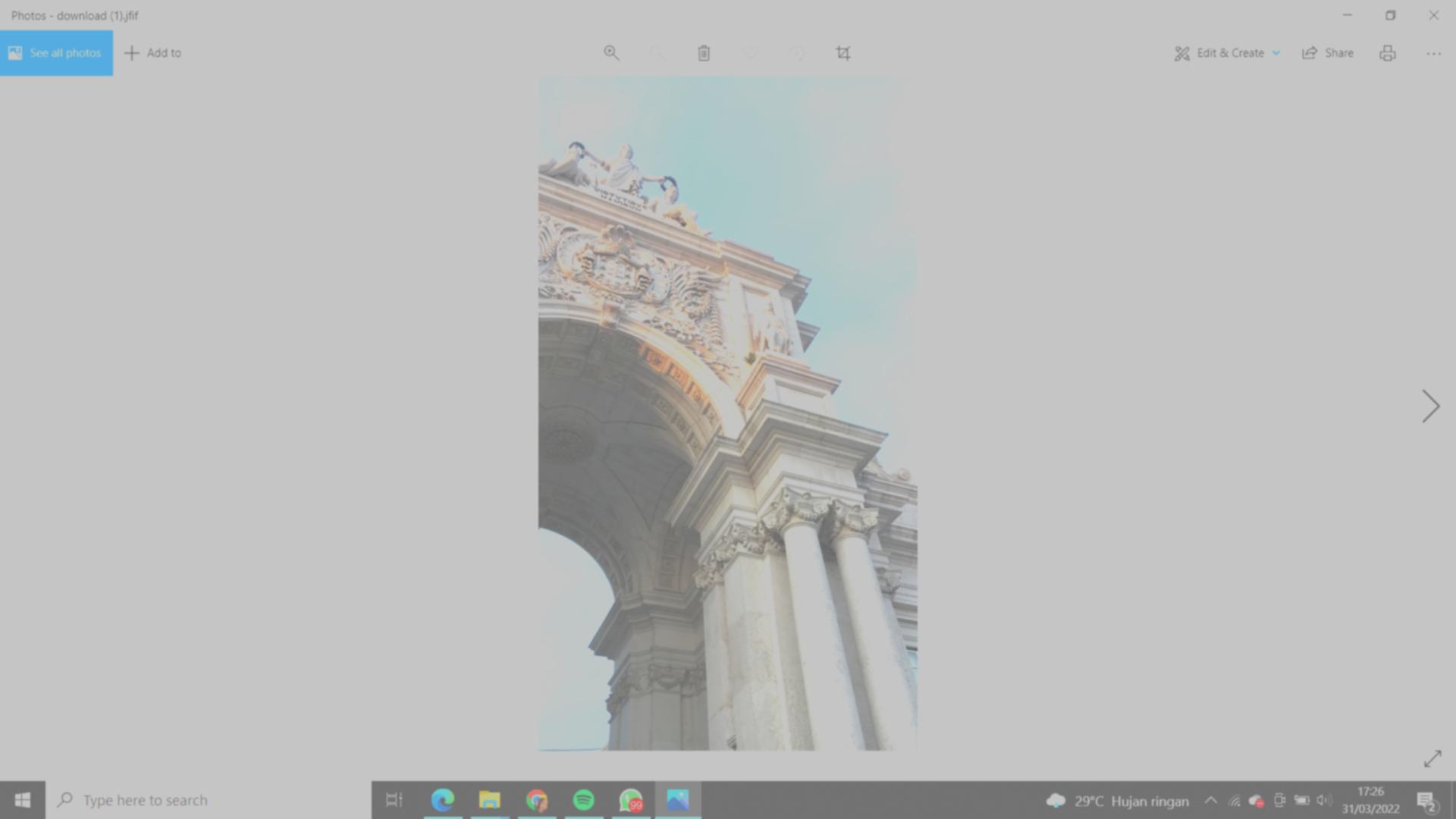Enter fullscreen with the diagonal arrows icon
Image resolution: width=1456 pixels, height=819 pixels.
(1432, 758)
